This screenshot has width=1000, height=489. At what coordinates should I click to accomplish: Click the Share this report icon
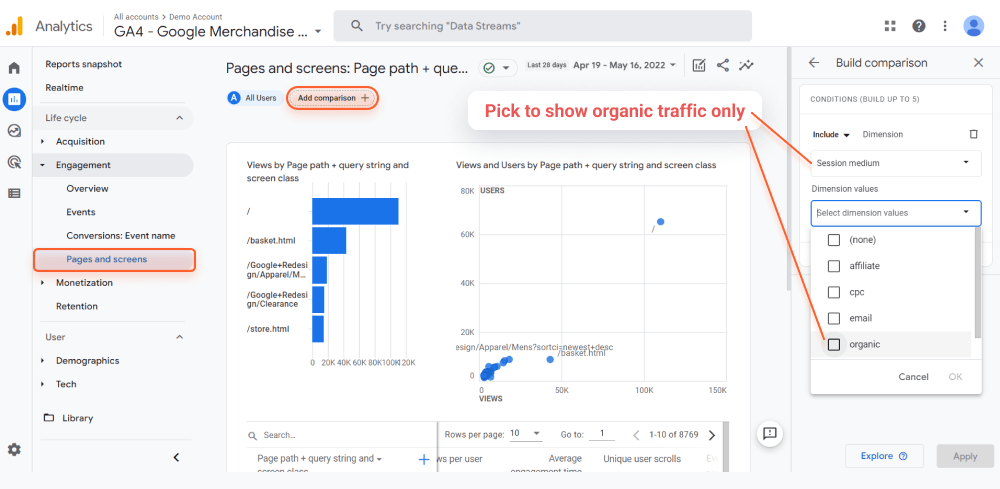(723, 65)
